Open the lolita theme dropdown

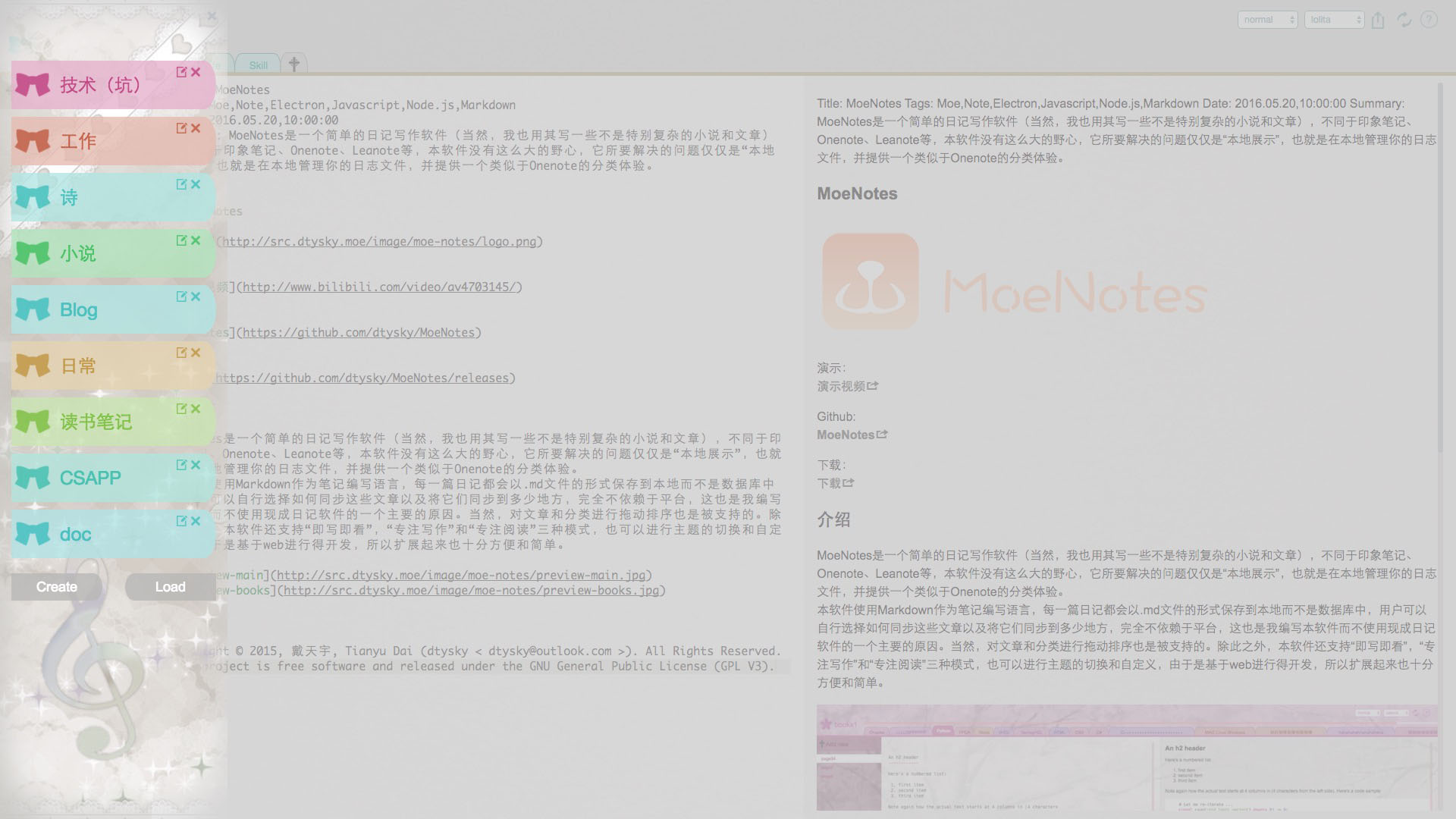[1334, 20]
